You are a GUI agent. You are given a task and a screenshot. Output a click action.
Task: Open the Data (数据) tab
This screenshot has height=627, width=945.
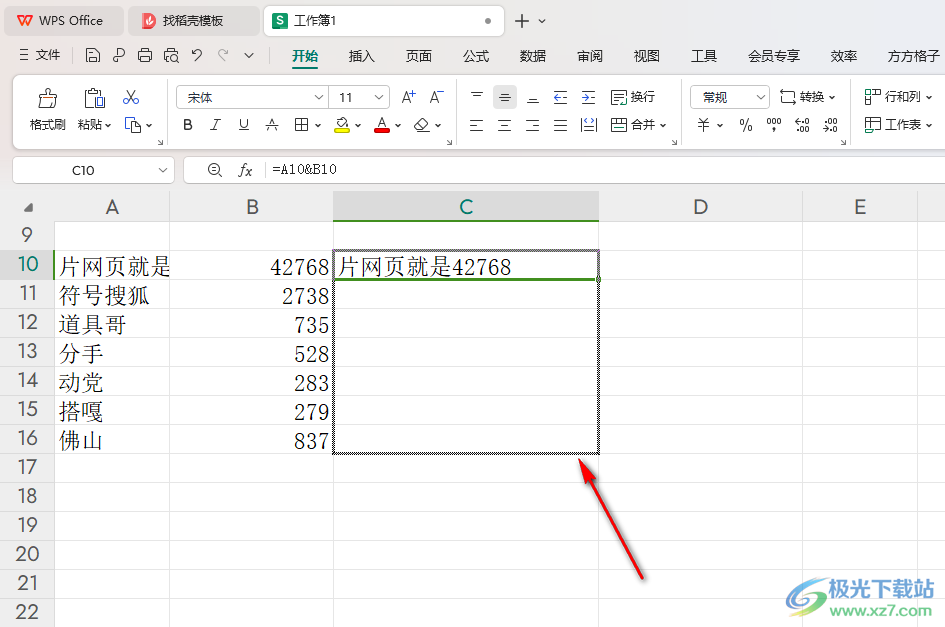pyautogui.click(x=533, y=56)
